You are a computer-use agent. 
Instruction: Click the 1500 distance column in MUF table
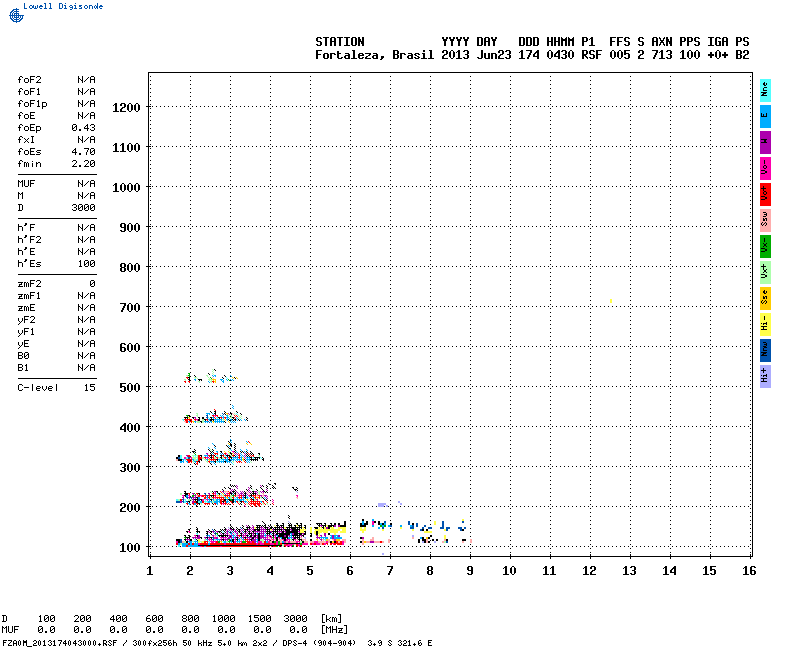click(x=259, y=618)
